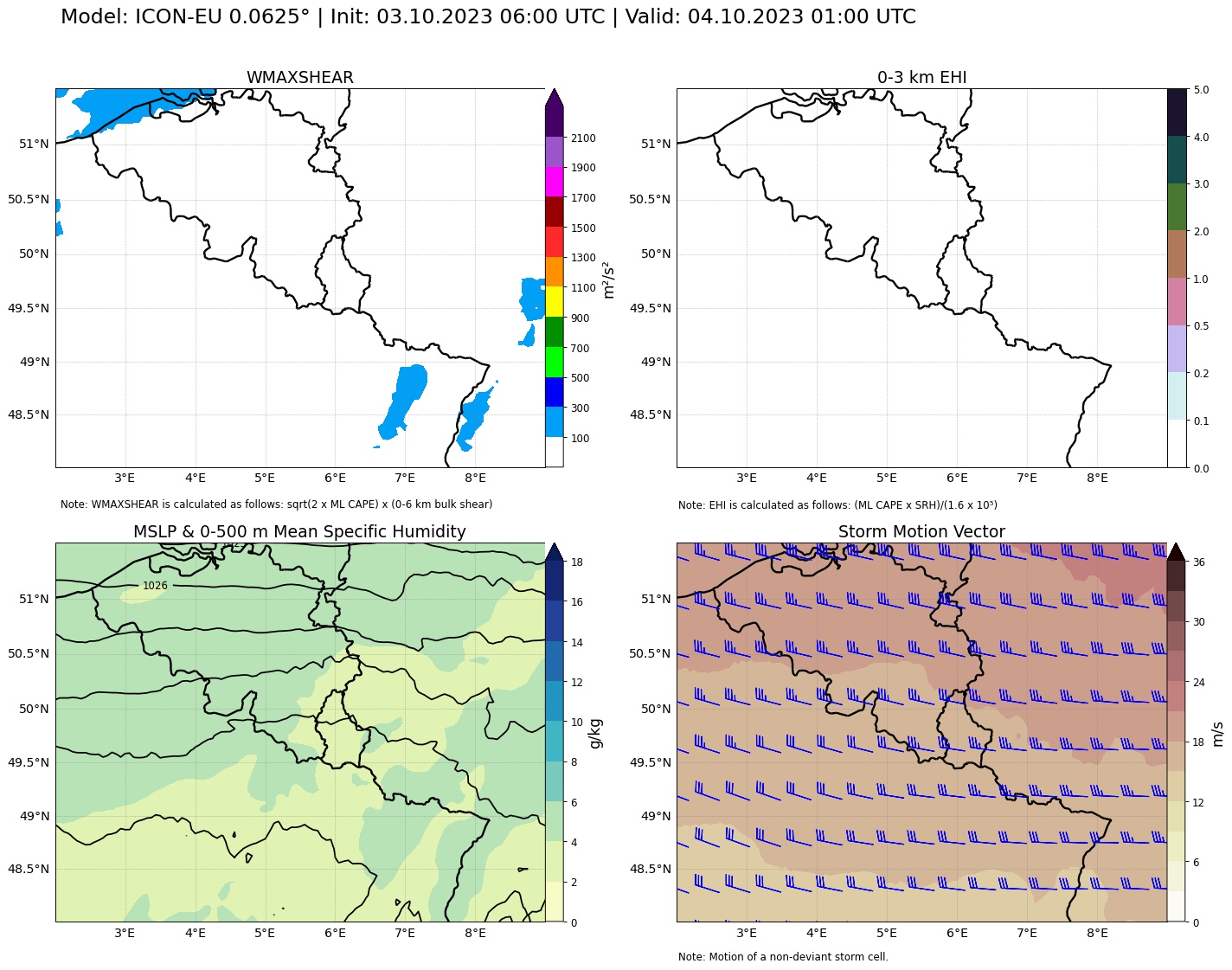1232x970 pixels.
Task: Pick the pink 0.5–1.0 EHI colorbar swatch
Action: (1177, 301)
